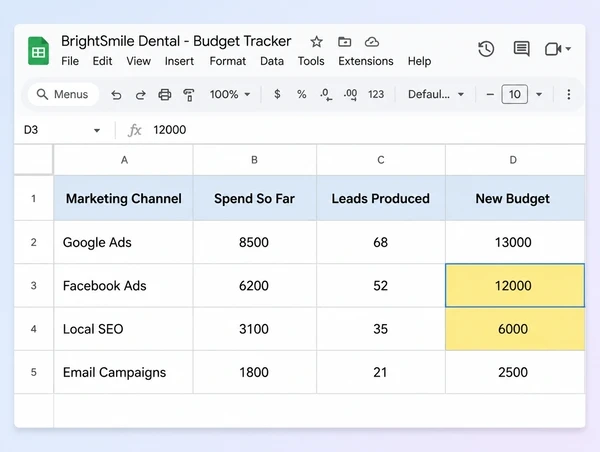This screenshot has height=452, width=600.
Task: Select the 13000 budget cell
Action: [515, 242]
